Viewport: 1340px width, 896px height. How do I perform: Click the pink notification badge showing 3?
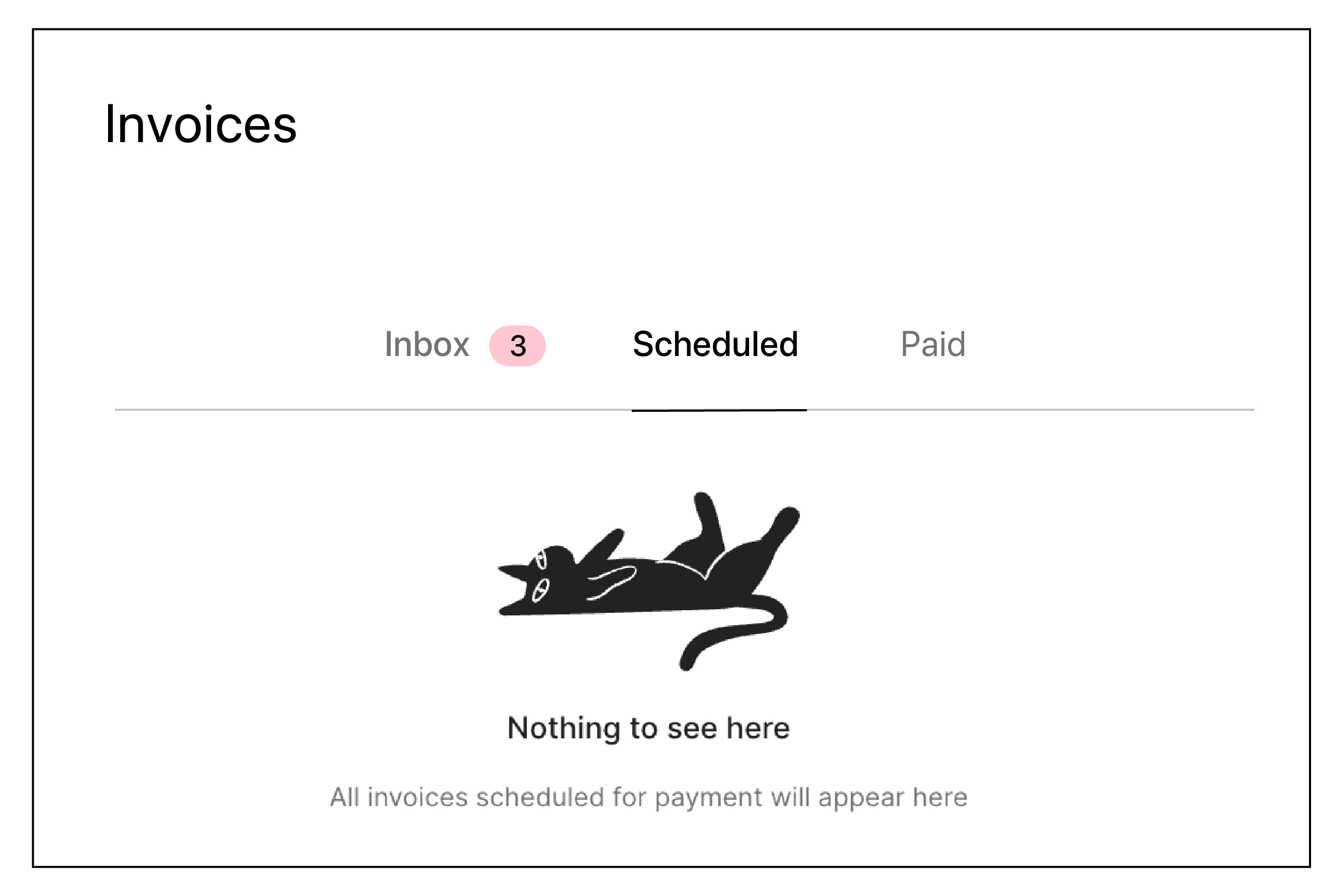[516, 345]
